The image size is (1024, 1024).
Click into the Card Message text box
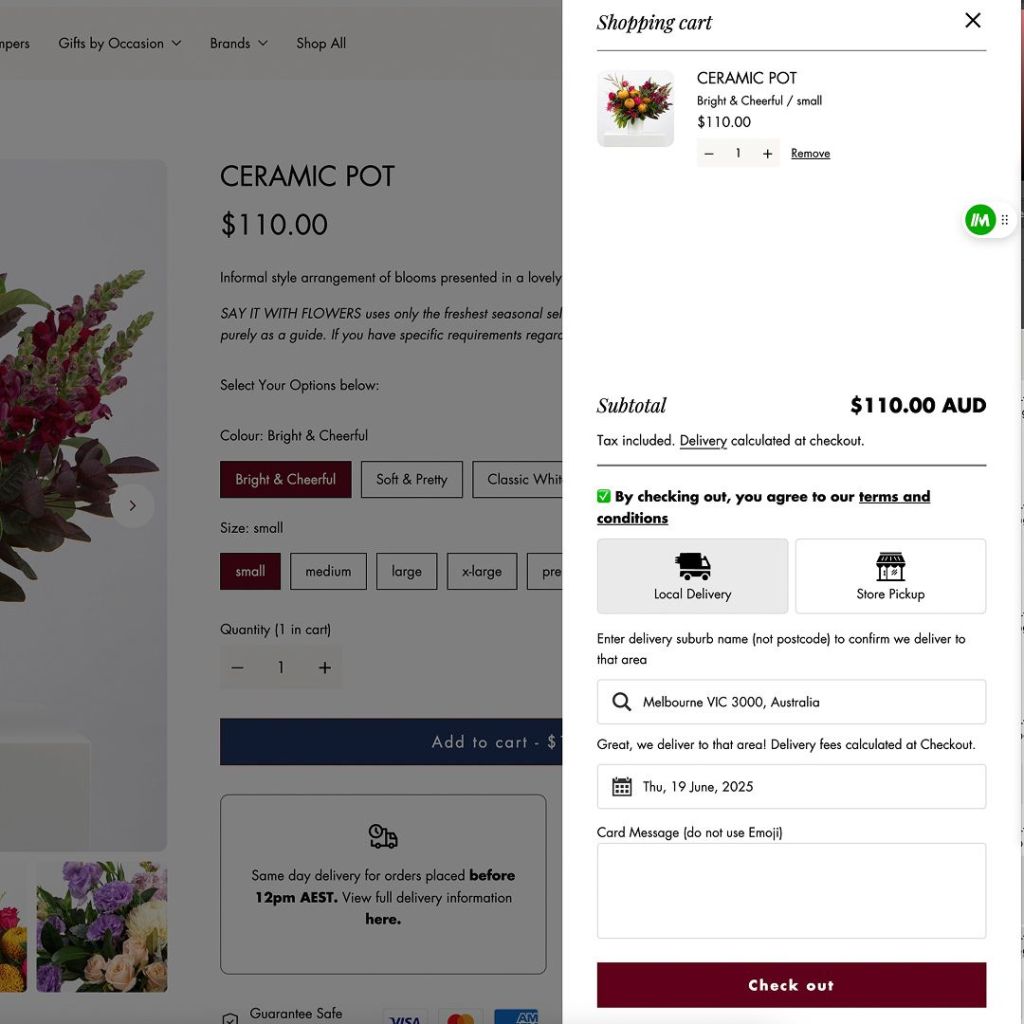791,890
